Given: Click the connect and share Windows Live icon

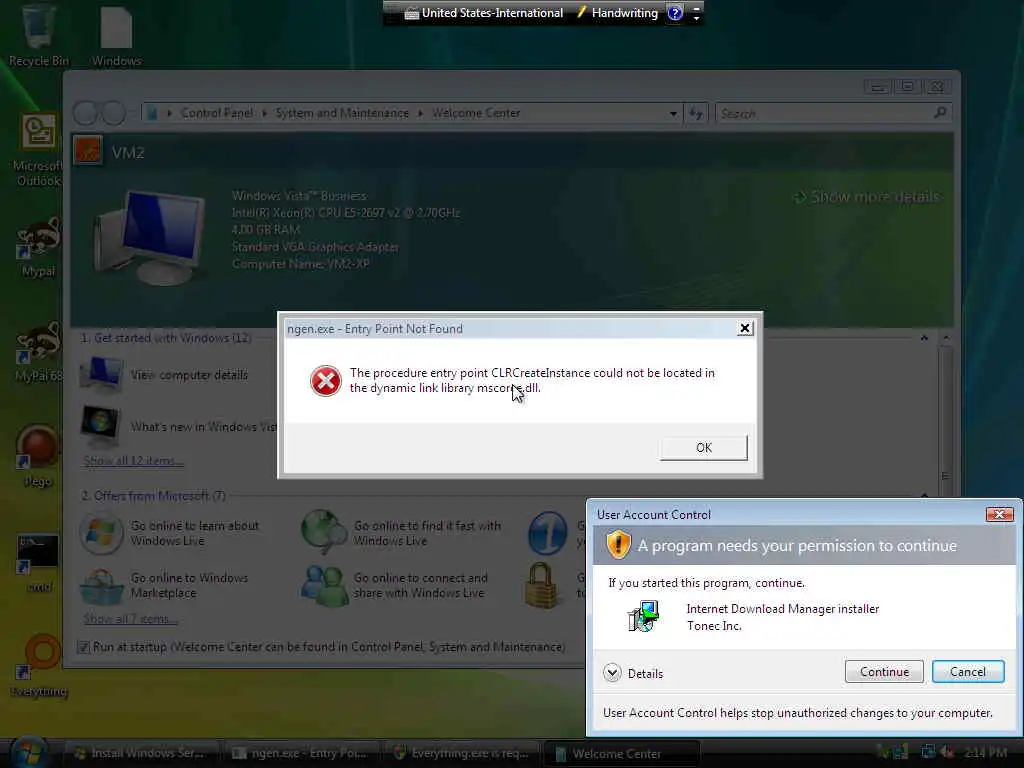Looking at the screenshot, I should click(x=324, y=585).
